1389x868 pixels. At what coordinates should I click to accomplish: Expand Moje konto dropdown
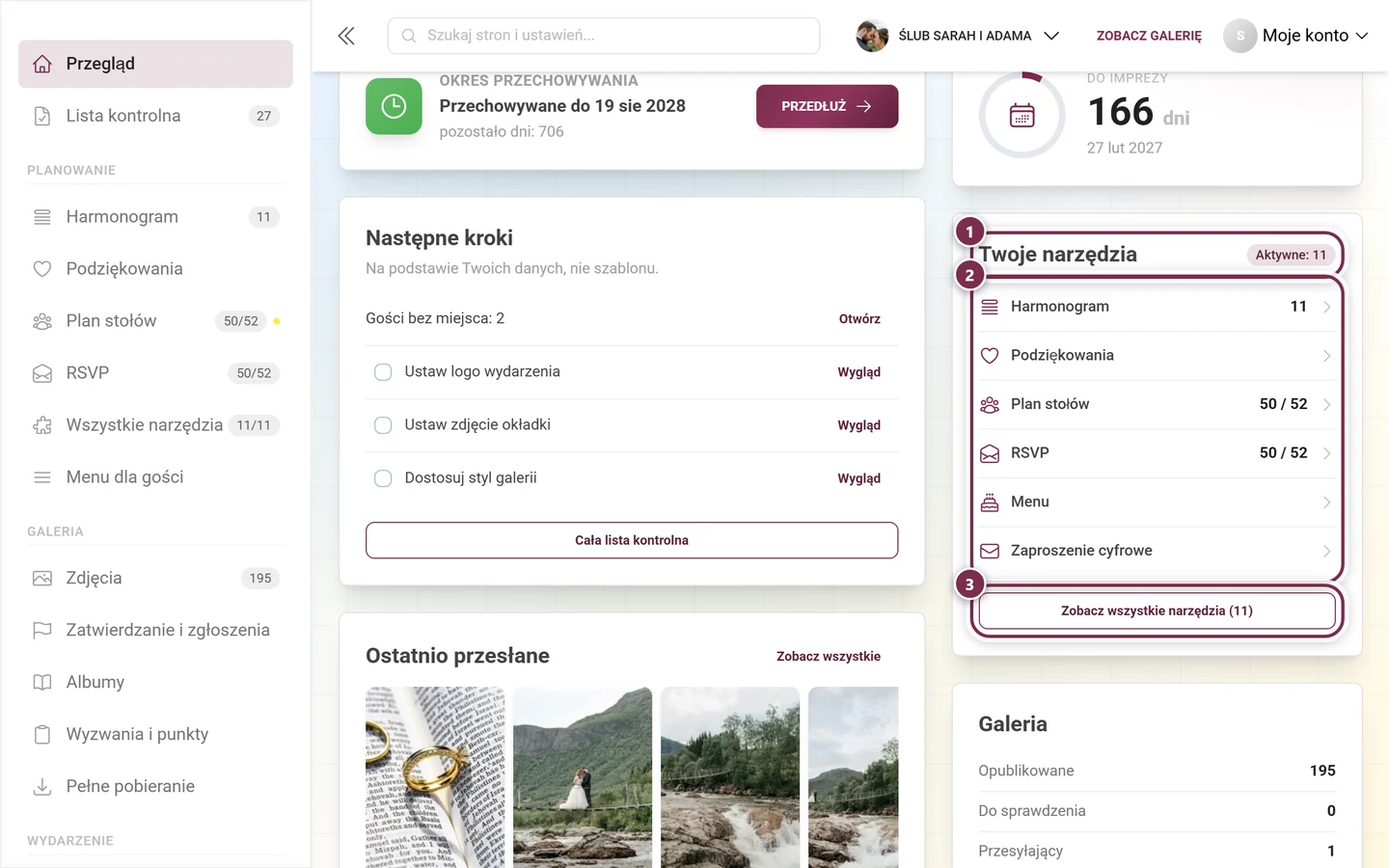point(1296,36)
